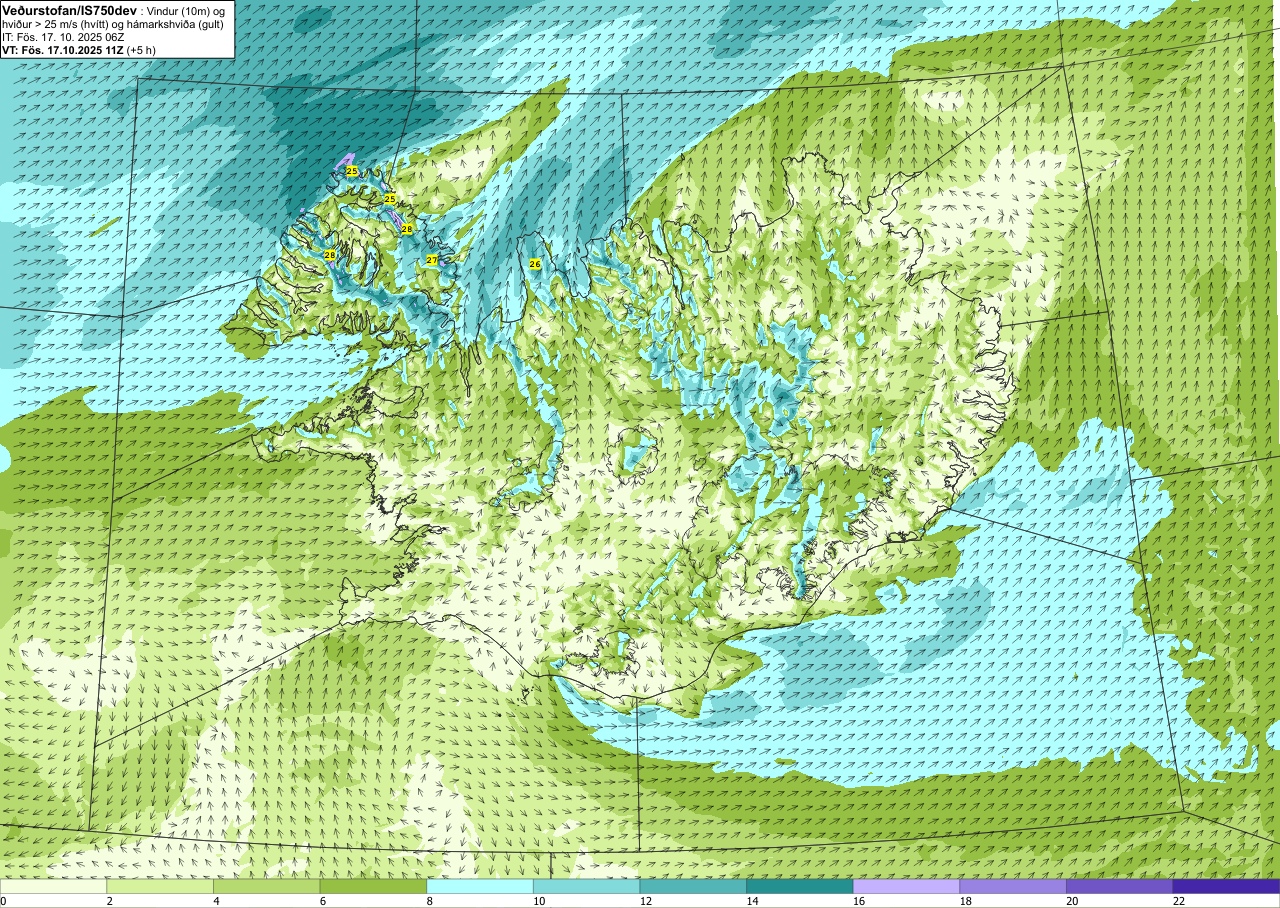Click the yellow gust label 27

tap(432, 260)
